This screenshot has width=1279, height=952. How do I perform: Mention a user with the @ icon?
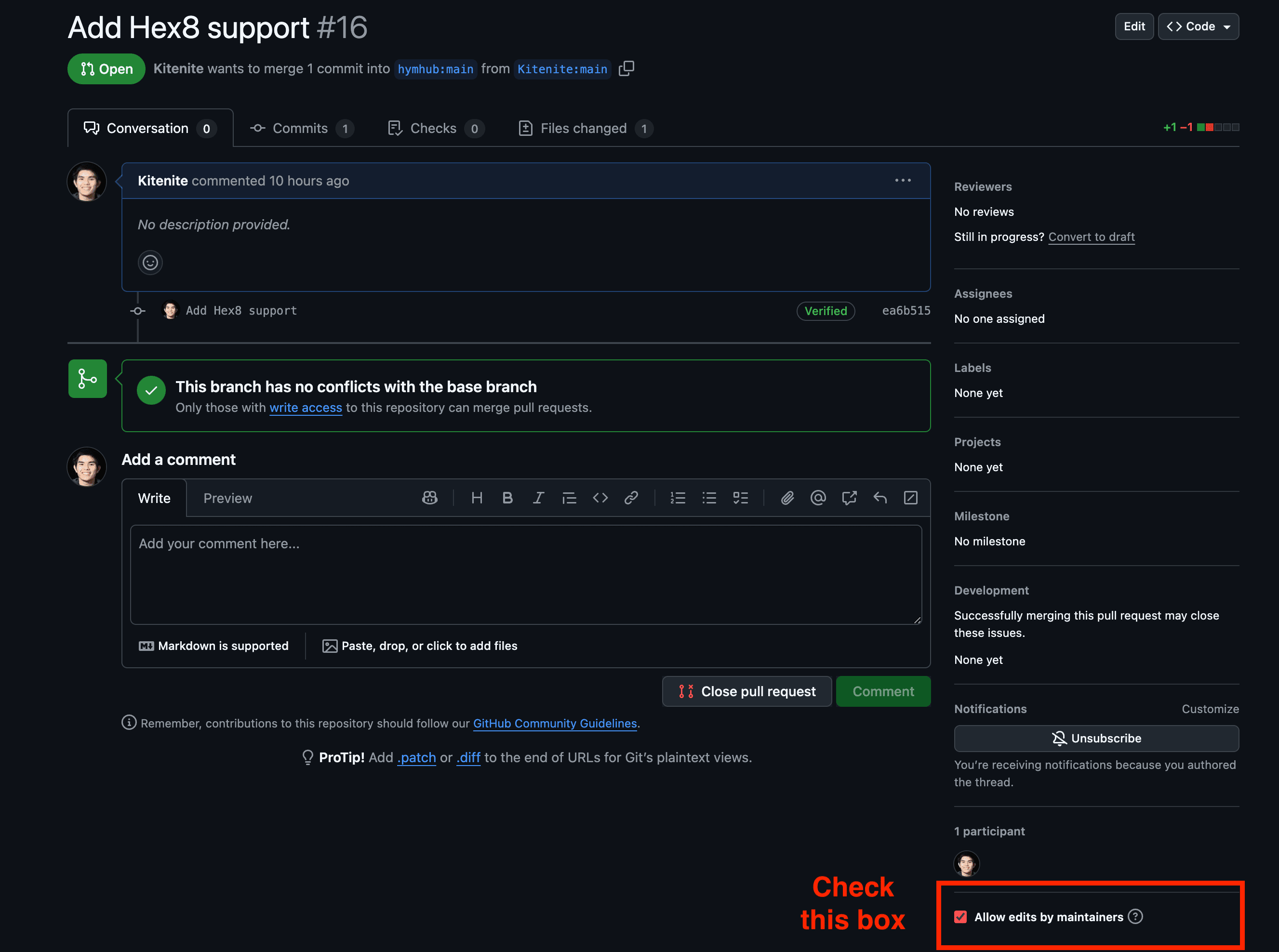818,498
